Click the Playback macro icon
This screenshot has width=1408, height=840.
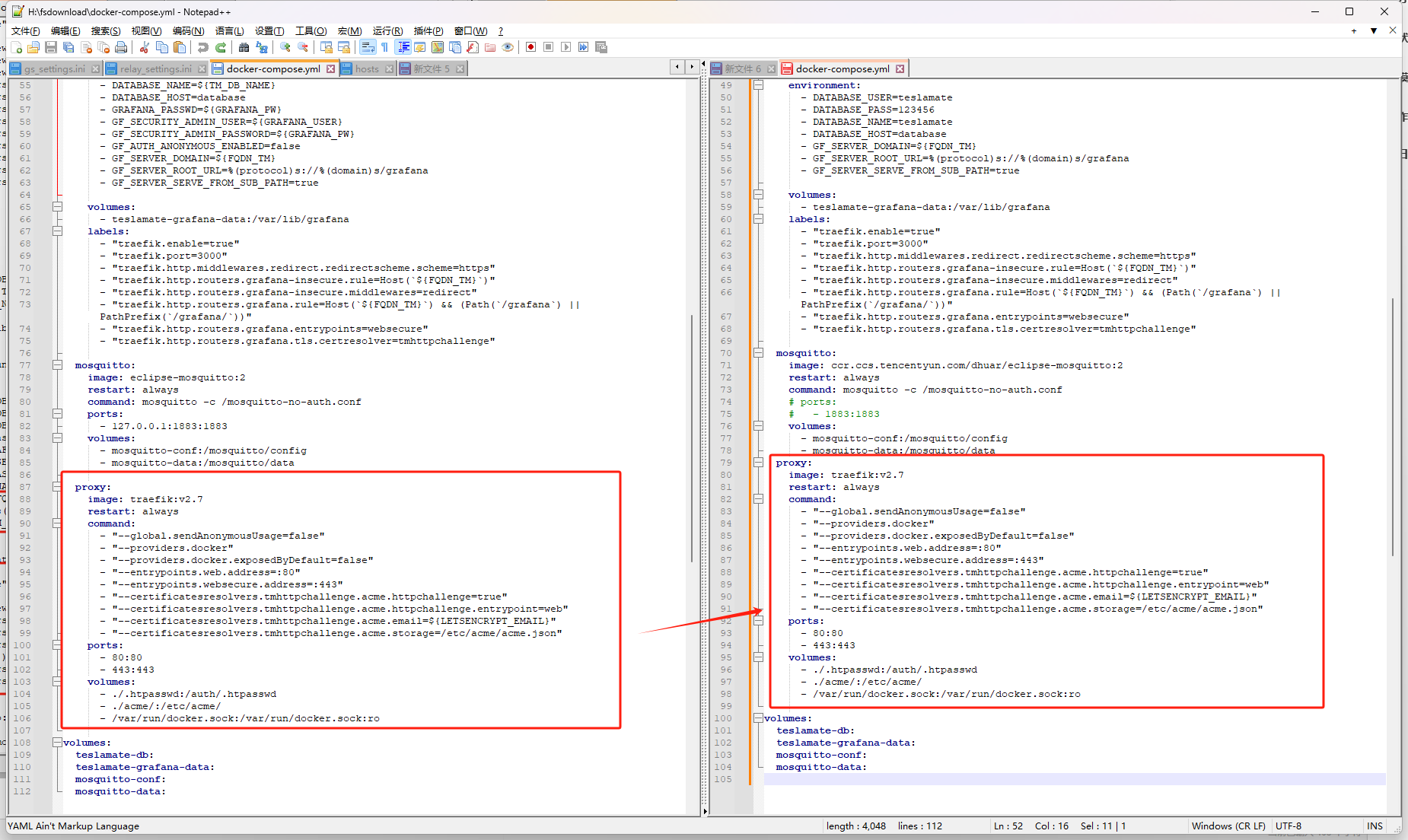point(565,47)
